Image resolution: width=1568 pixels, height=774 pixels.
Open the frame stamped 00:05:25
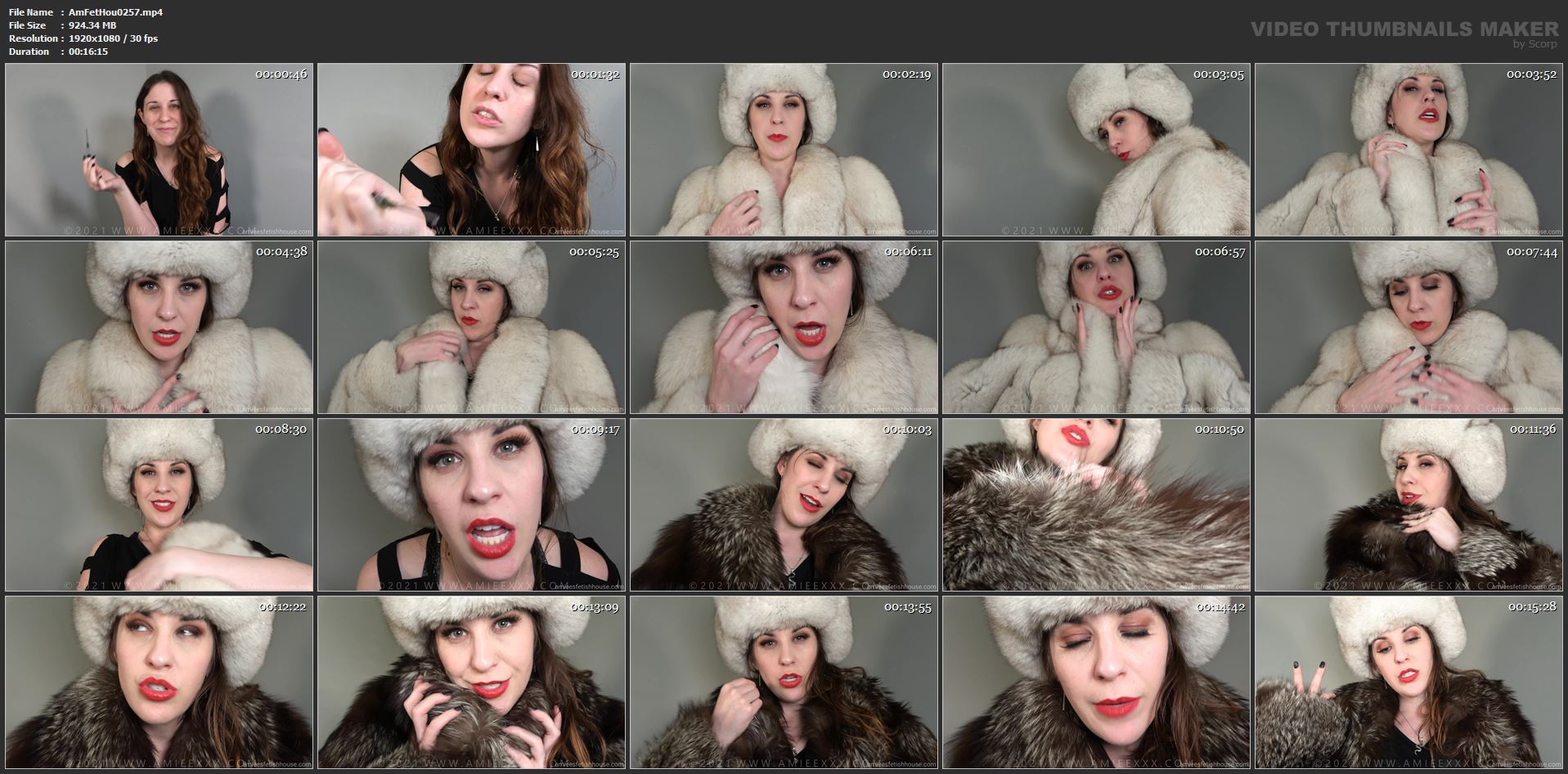click(x=471, y=327)
